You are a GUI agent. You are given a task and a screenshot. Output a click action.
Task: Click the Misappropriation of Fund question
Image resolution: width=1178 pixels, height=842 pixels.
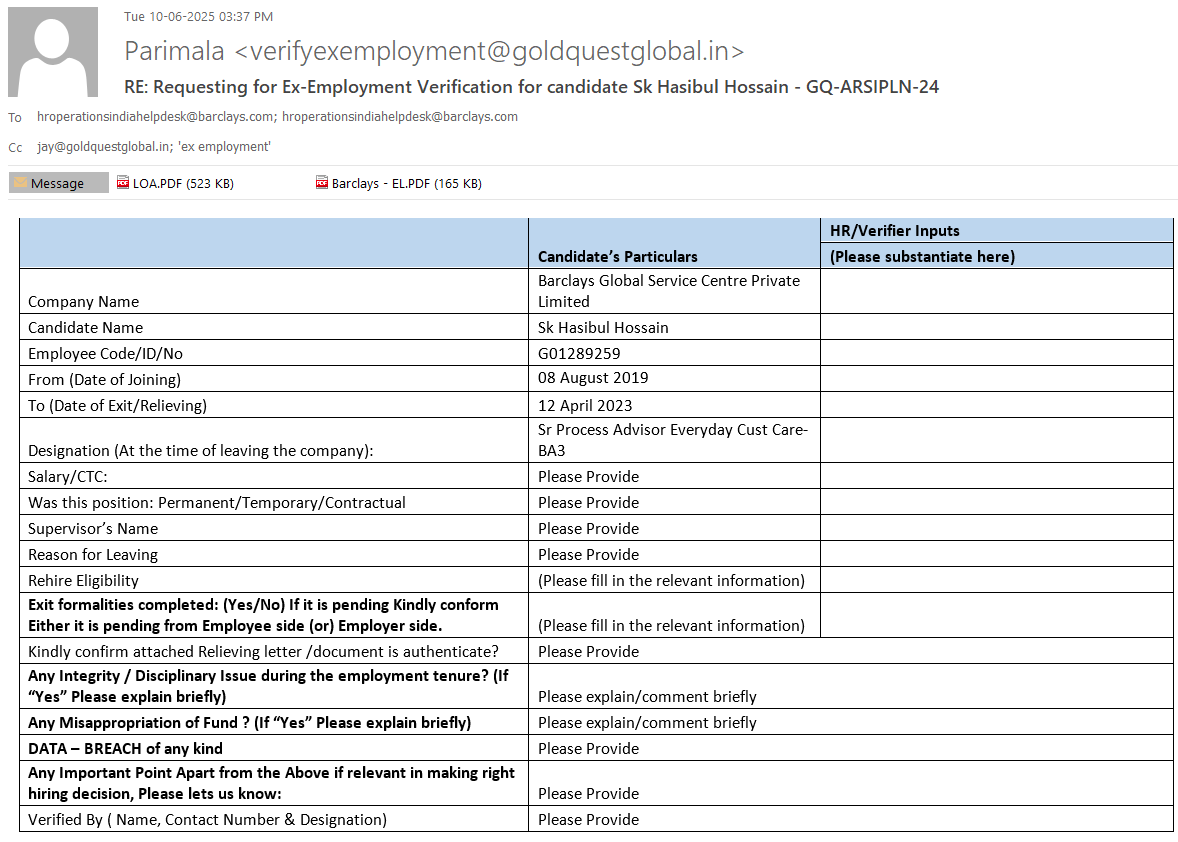[x=249, y=723]
